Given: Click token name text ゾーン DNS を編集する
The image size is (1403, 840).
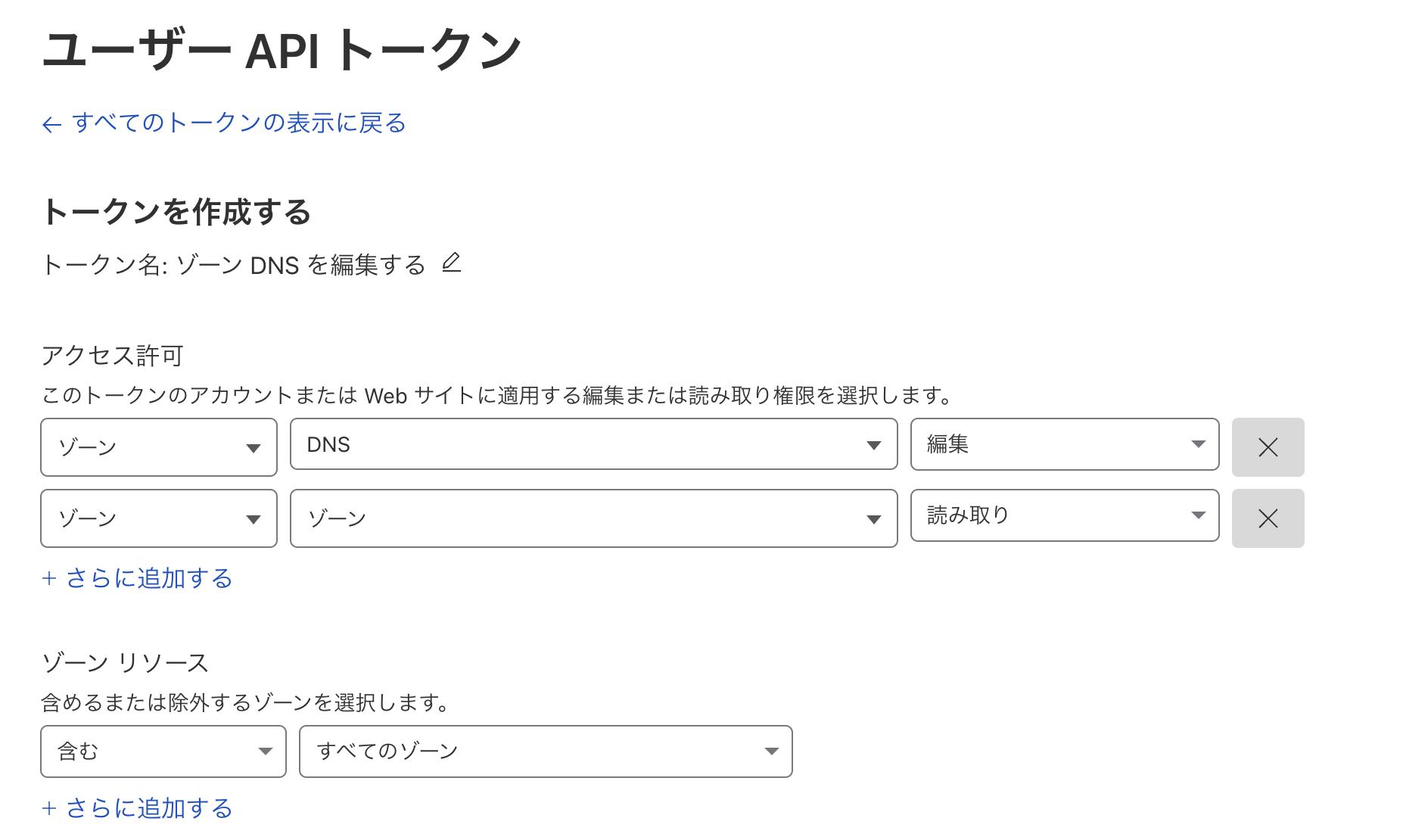Looking at the screenshot, I should [x=300, y=266].
